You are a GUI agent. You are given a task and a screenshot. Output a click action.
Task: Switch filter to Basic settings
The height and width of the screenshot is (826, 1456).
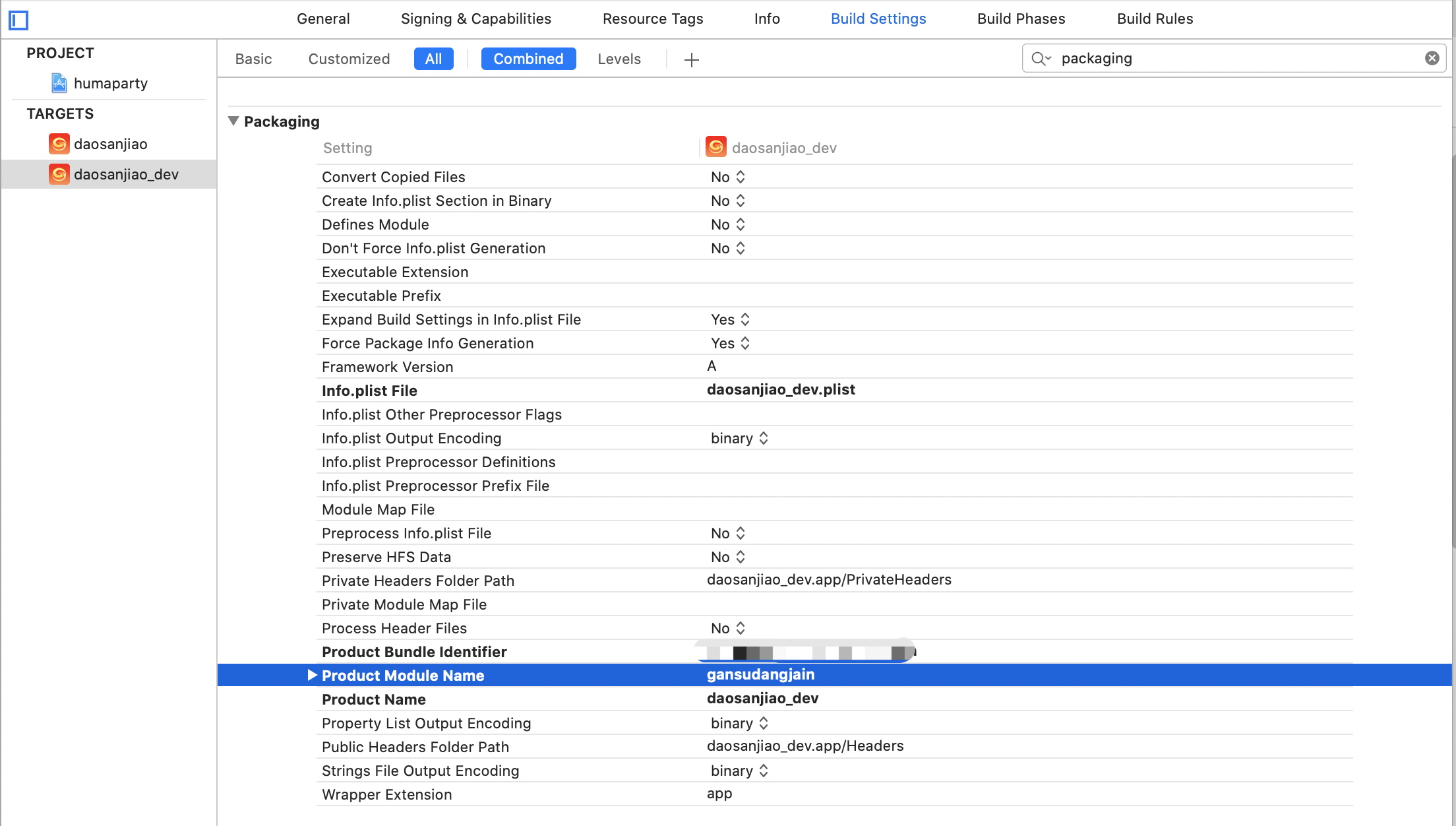pyautogui.click(x=253, y=59)
